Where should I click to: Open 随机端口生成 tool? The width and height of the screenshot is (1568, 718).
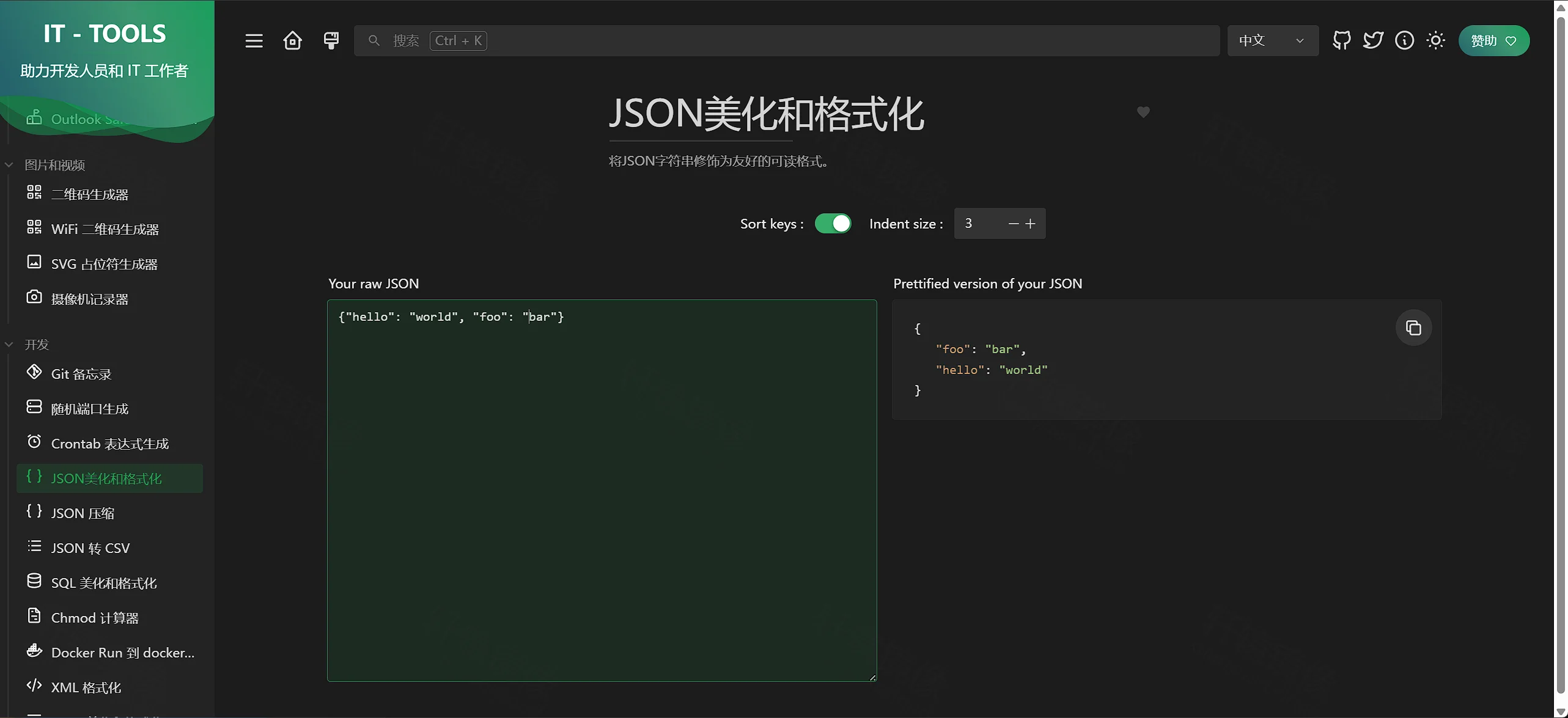point(110,409)
